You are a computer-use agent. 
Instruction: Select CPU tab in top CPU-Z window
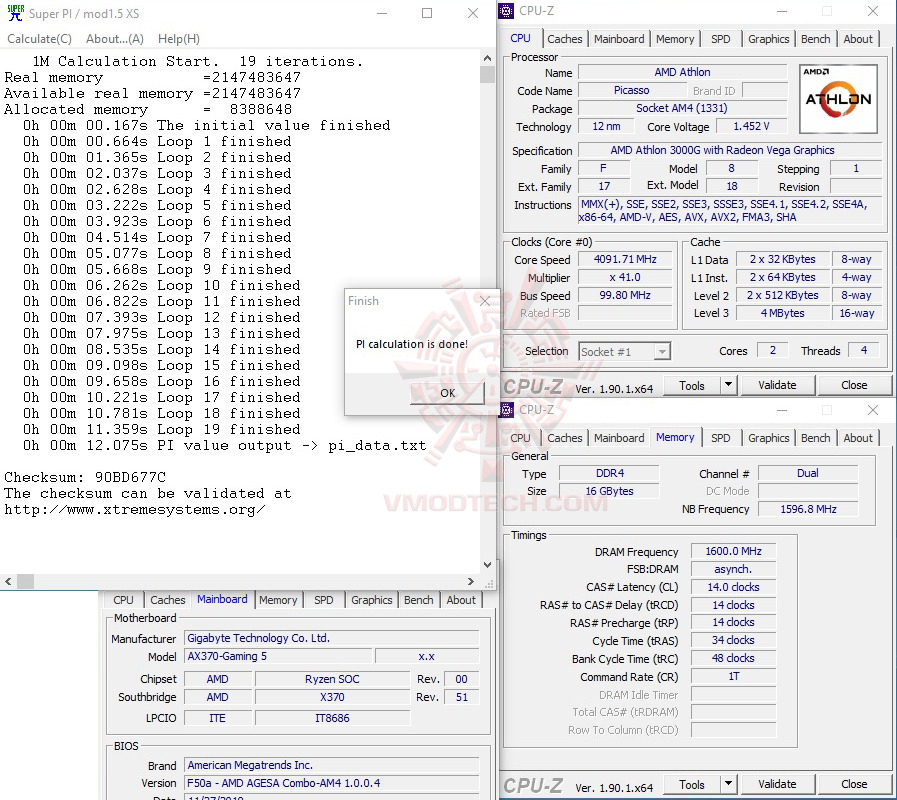[x=521, y=38]
